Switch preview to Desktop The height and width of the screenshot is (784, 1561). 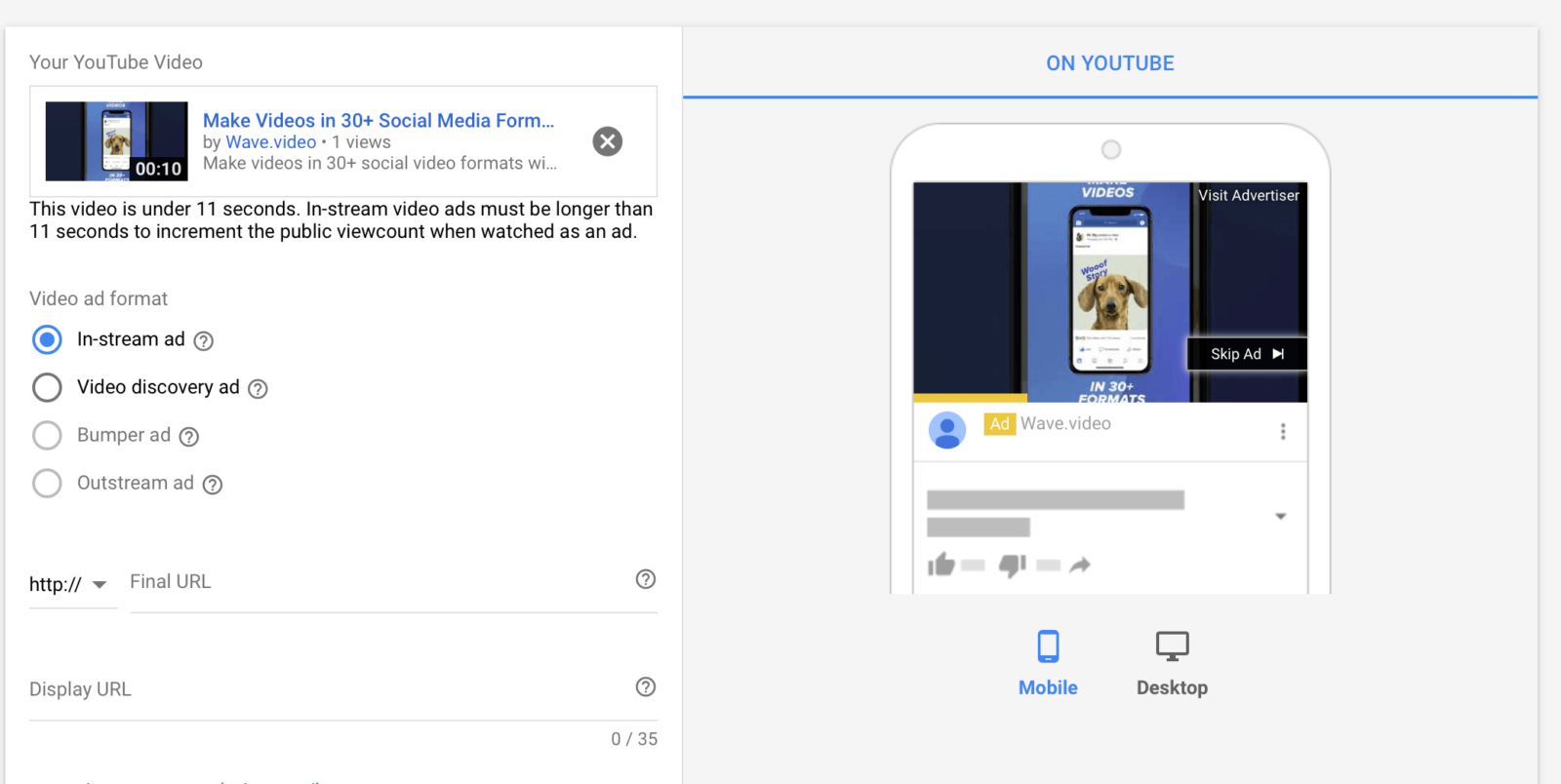(1172, 663)
